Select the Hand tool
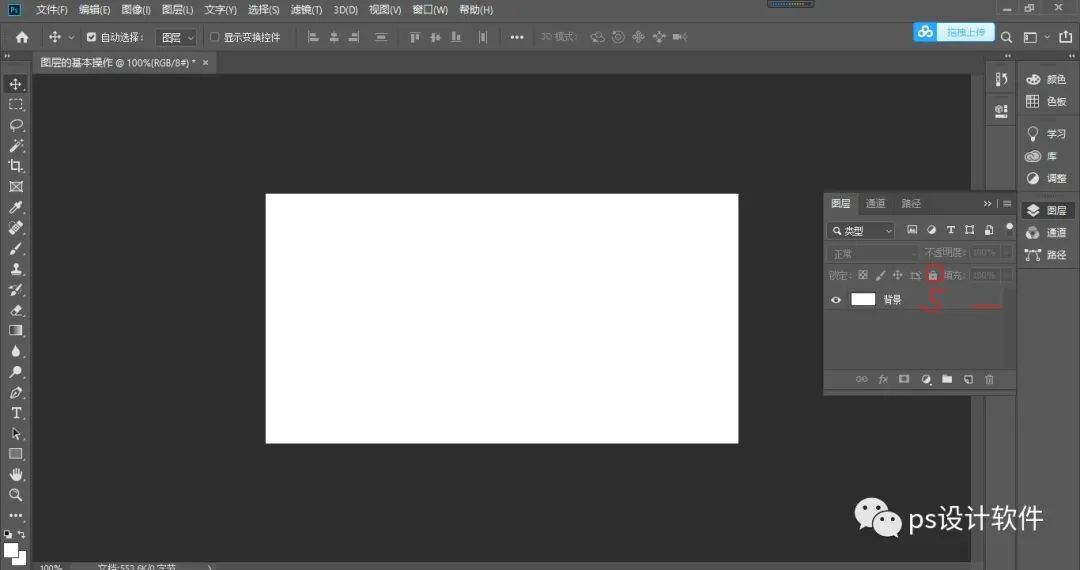Screen dimensions: 1080x570 (16, 474)
